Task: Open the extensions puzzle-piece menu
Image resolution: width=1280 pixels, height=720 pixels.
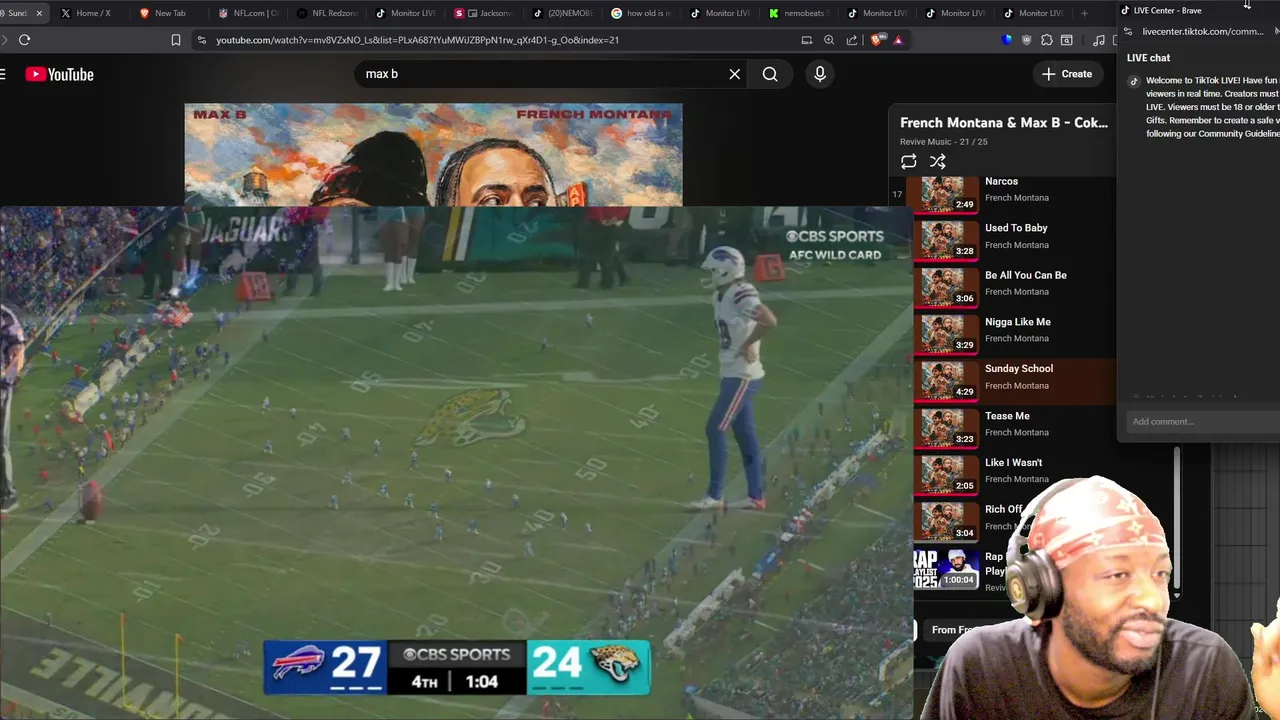Action: click(1046, 40)
